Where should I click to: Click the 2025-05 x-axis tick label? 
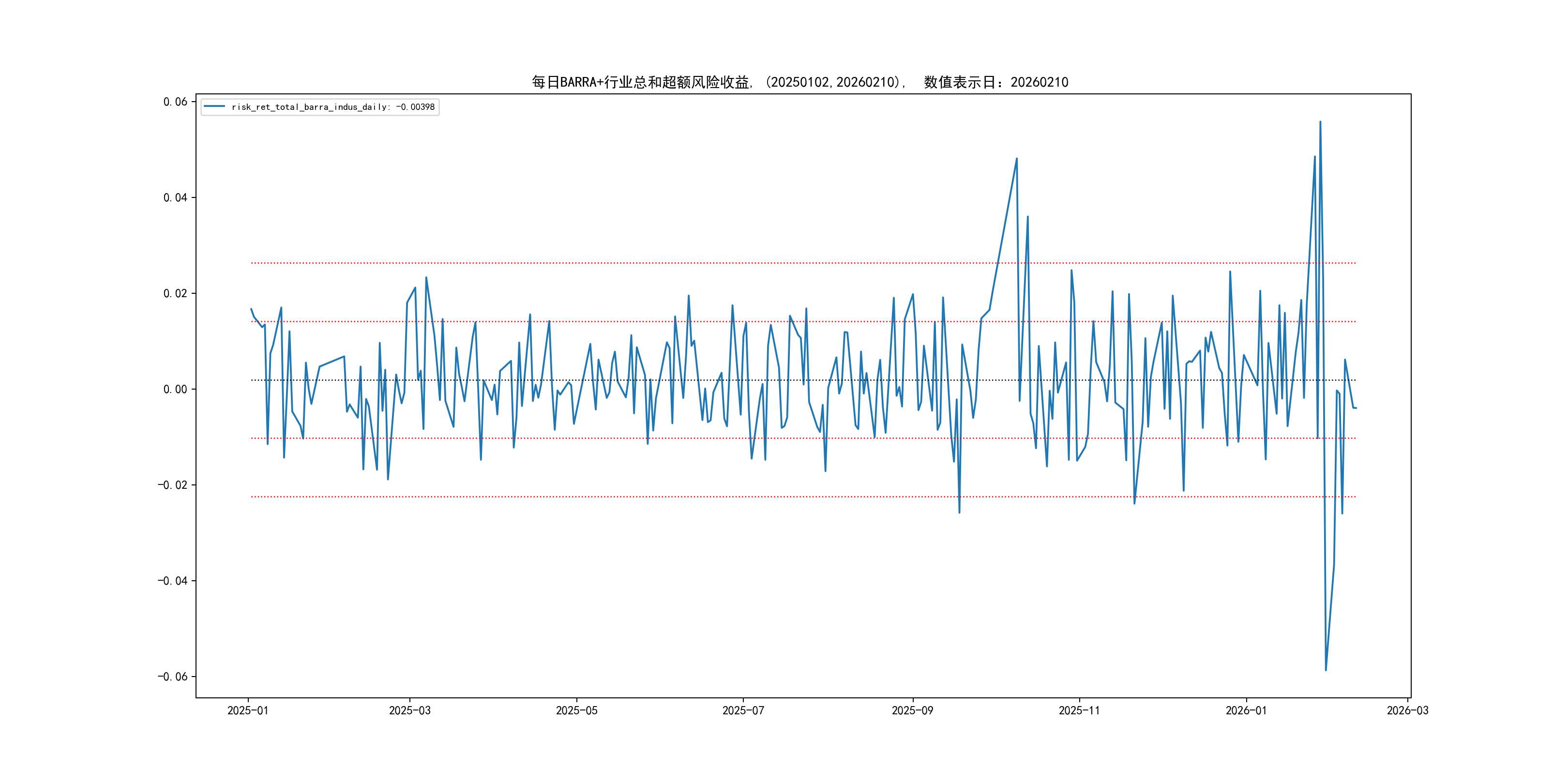click(x=576, y=710)
